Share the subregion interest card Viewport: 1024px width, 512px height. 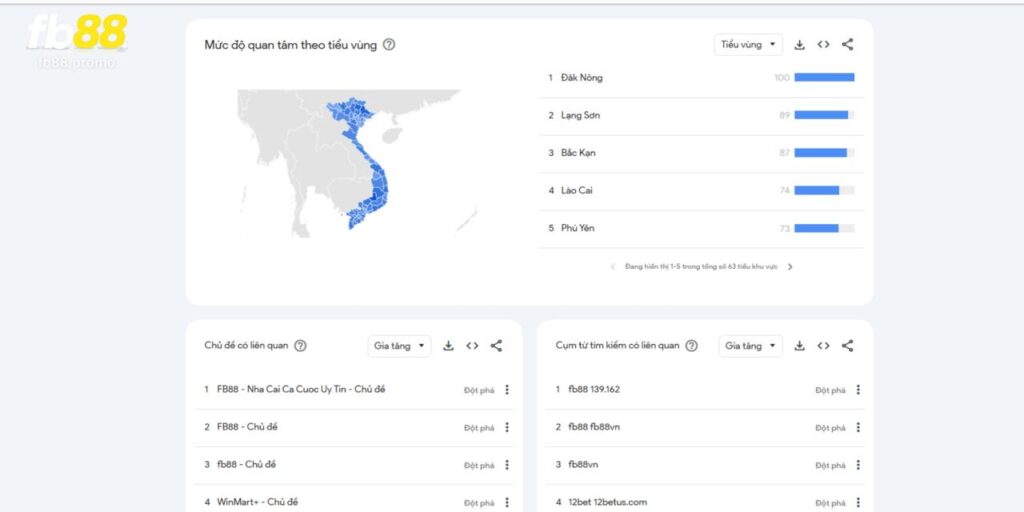pyautogui.click(x=847, y=44)
